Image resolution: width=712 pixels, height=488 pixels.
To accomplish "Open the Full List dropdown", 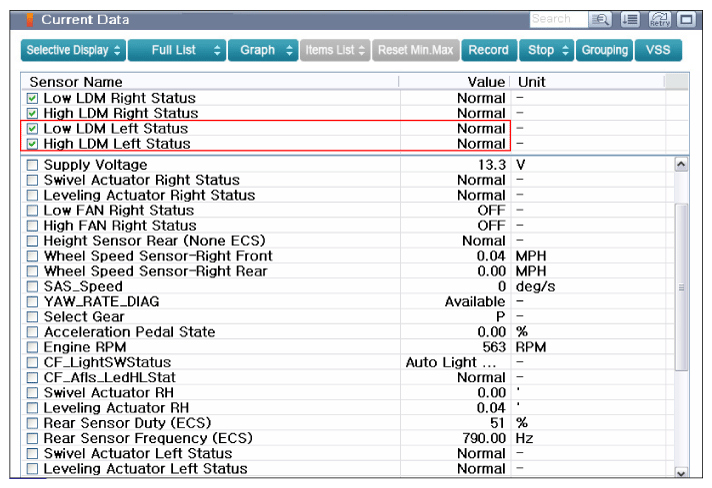I will (177, 50).
